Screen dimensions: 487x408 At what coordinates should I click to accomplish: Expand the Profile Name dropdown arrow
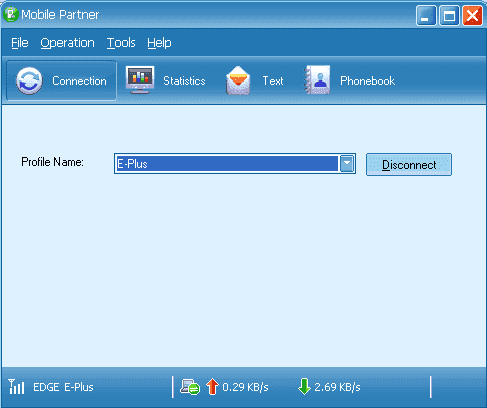click(347, 164)
